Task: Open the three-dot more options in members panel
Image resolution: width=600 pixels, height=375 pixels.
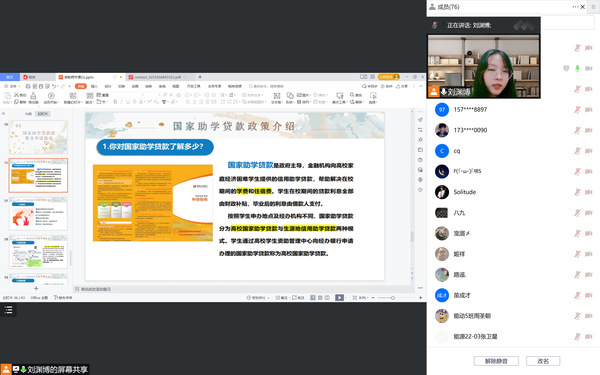Action: click(x=575, y=7)
